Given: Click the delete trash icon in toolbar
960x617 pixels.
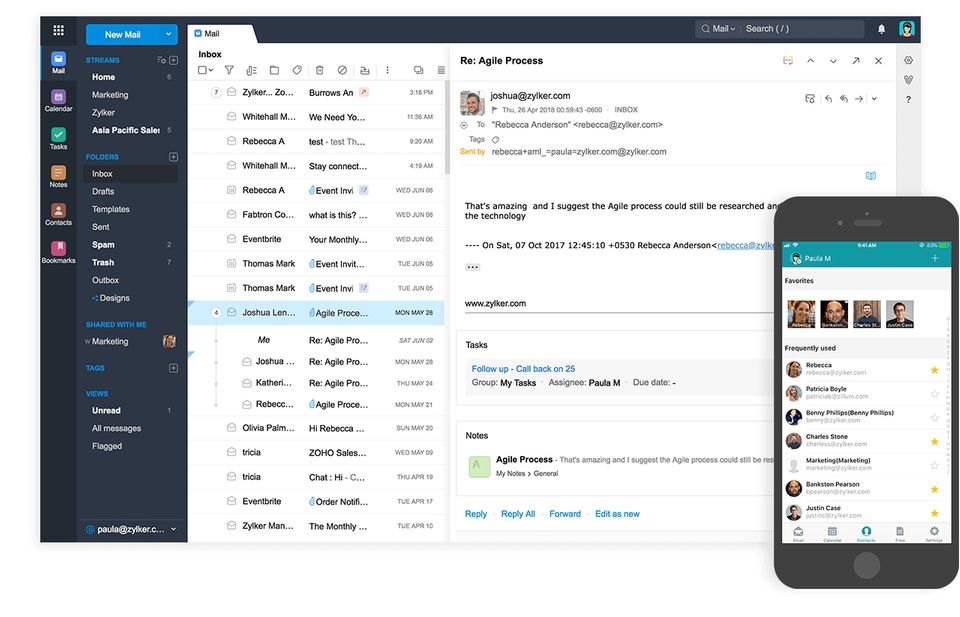Looking at the screenshot, I should click(x=320, y=70).
